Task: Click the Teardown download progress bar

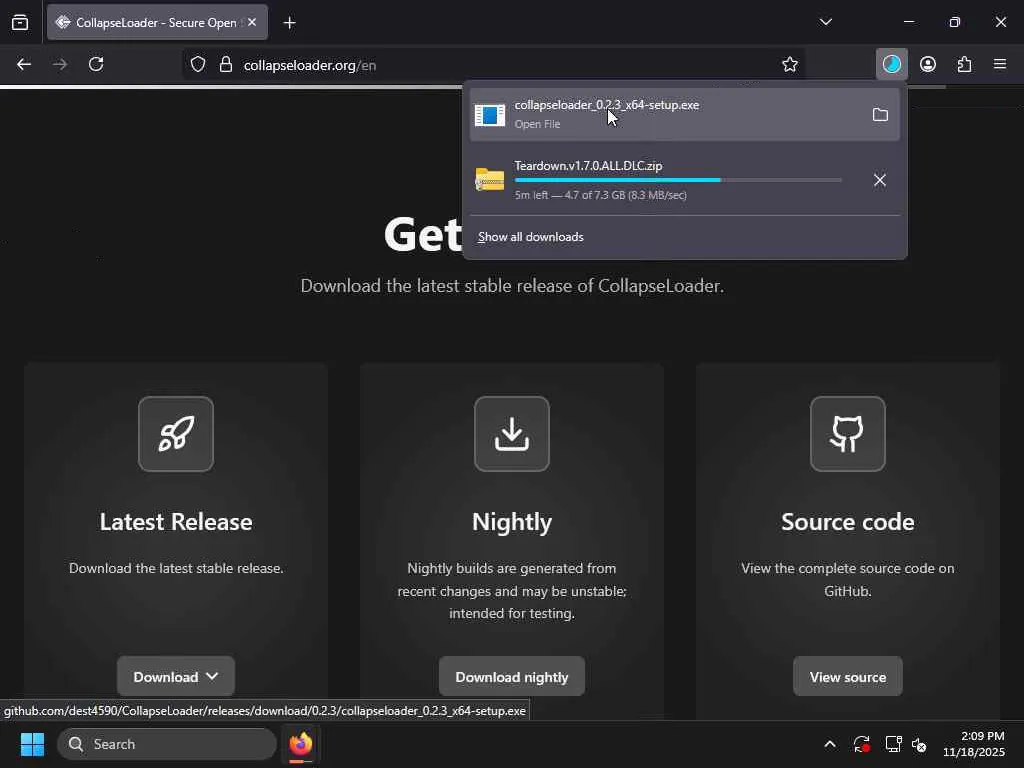Action: pyautogui.click(x=678, y=180)
